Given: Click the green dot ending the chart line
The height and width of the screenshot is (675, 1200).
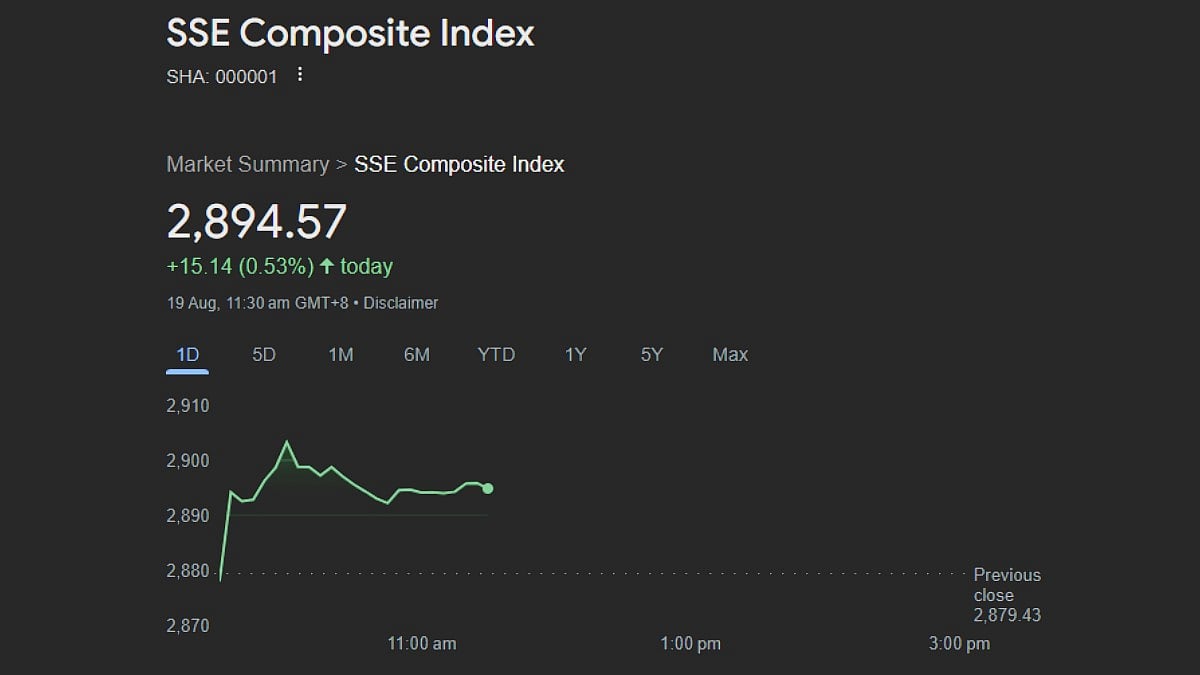Looking at the screenshot, I should click(488, 488).
